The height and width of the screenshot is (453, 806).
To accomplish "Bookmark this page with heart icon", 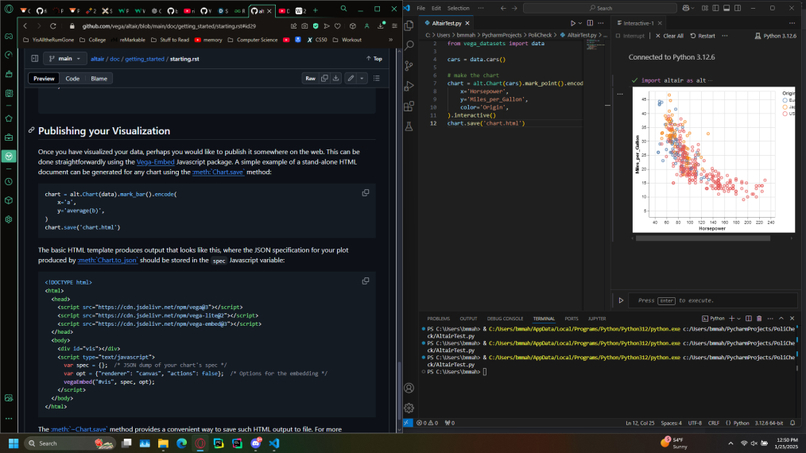I will coord(338,26).
